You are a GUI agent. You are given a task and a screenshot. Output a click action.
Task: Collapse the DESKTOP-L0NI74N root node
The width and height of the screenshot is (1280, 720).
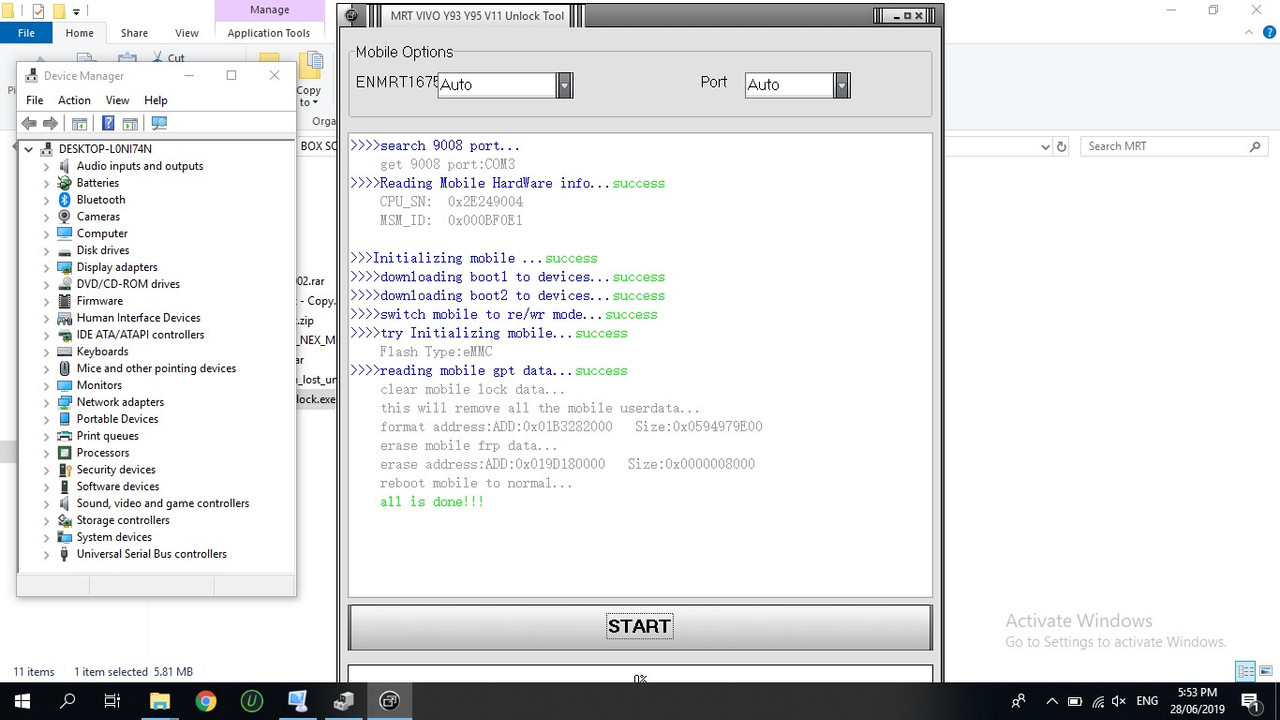coord(29,149)
